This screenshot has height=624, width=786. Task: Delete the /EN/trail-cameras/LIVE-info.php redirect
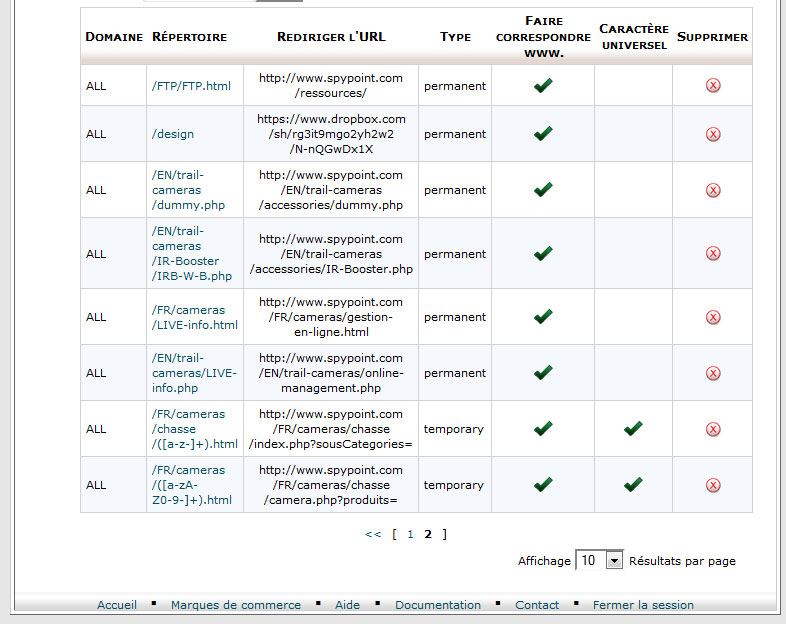tap(713, 373)
